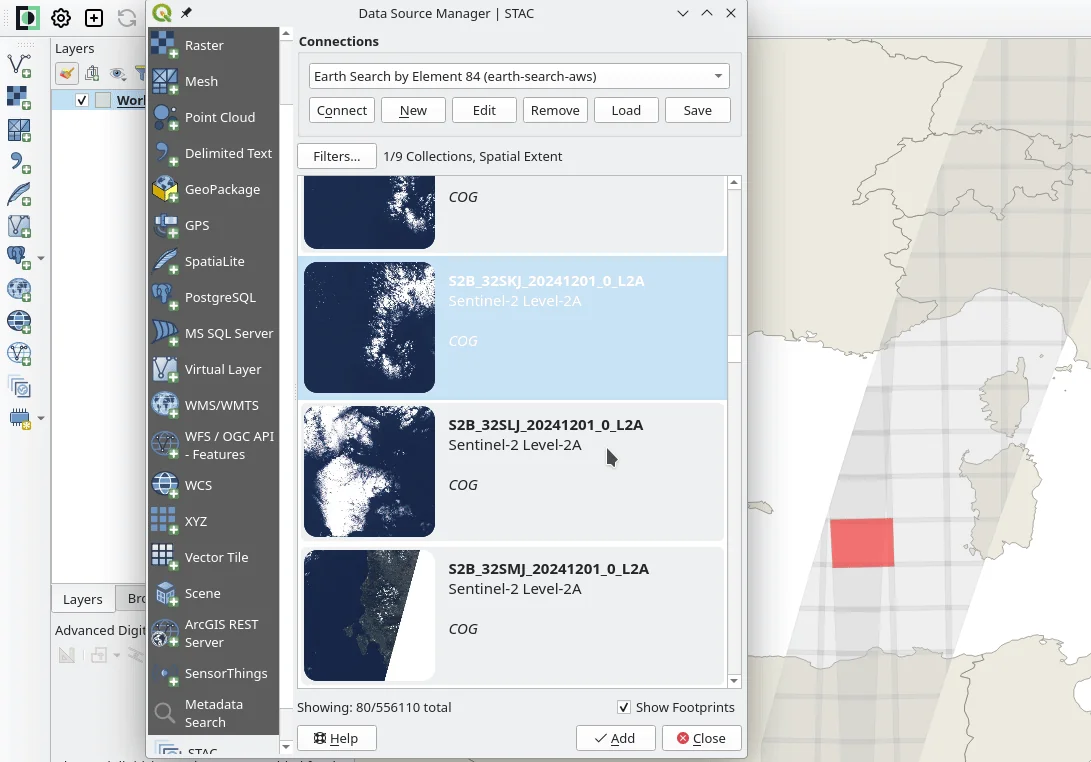Screen dimensions: 1091x762
Task: Toggle World layer visibility checkbox
Action: click(82, 101)
